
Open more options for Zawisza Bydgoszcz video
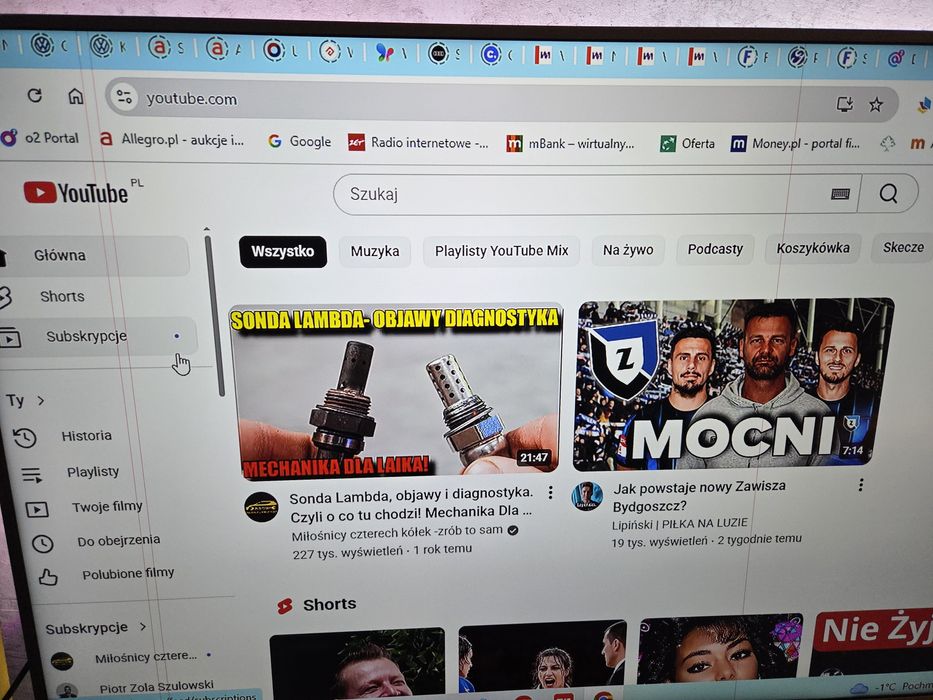pyautogui.click(x=860, y=485)
